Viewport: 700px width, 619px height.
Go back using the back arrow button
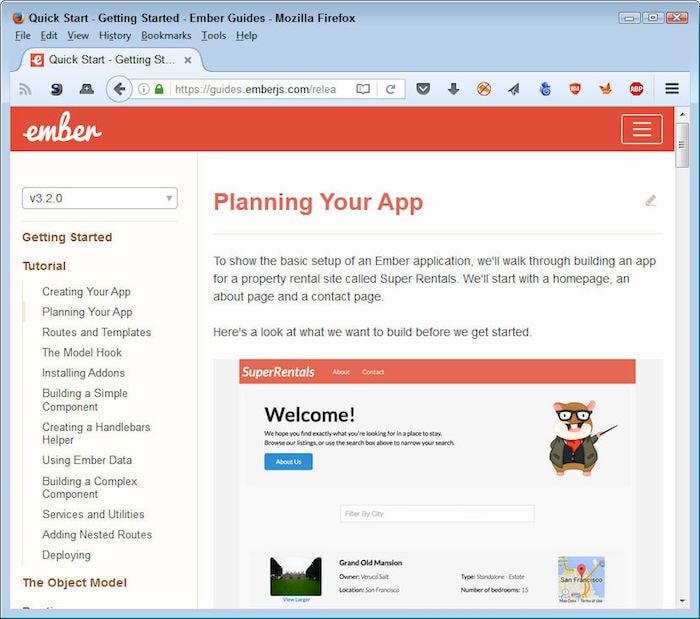[119, 89]
